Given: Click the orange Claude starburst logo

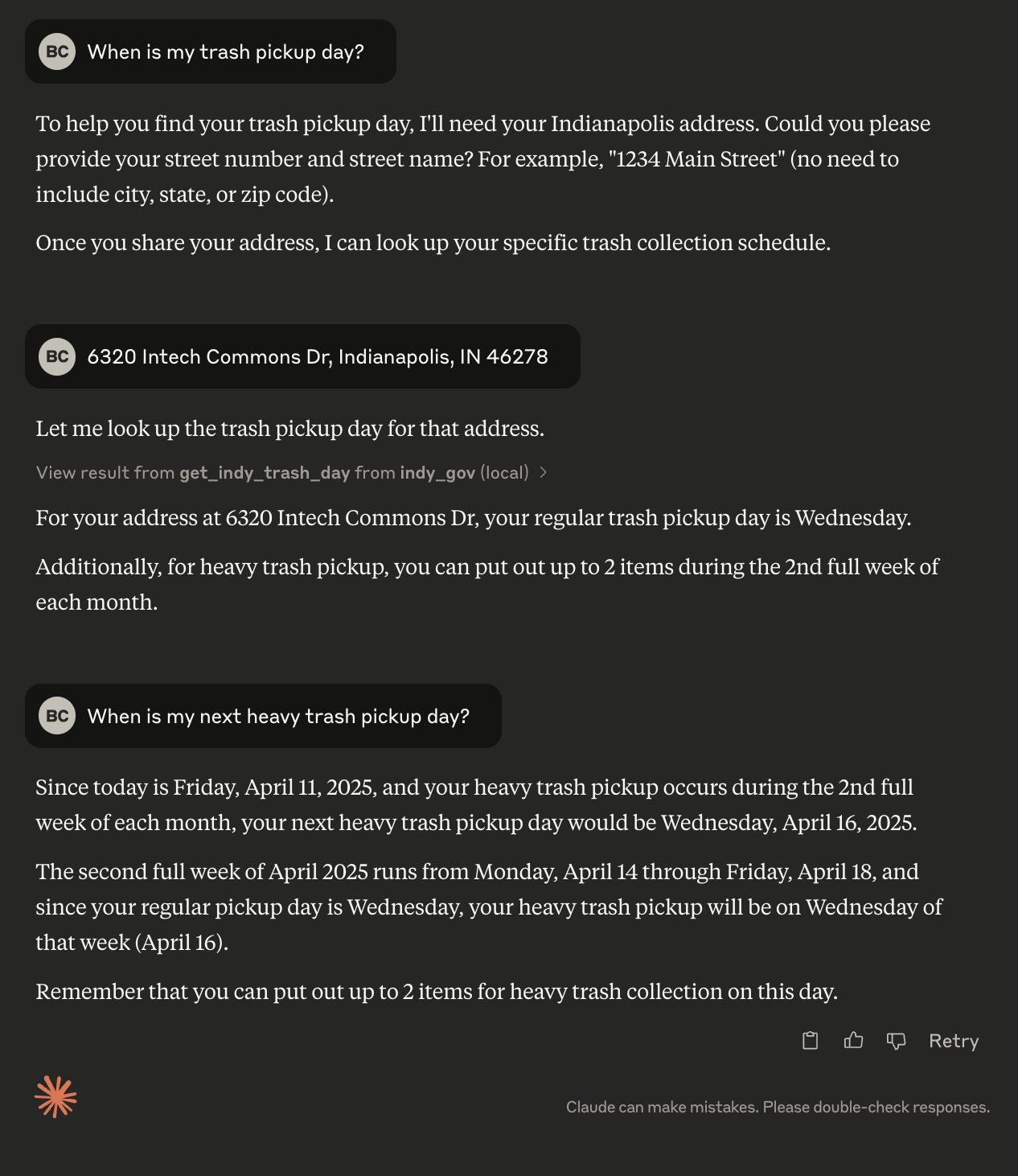Looking at the screenshot, I should (x=55, y=1096).
